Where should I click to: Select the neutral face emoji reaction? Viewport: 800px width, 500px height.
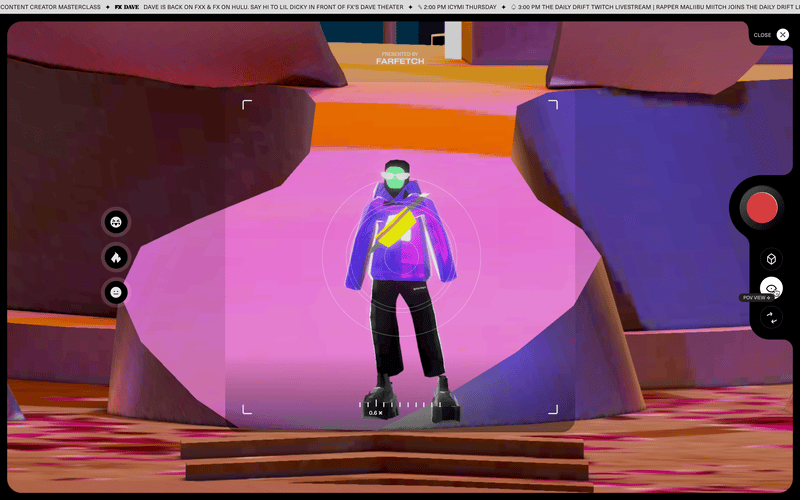[116, 292]
